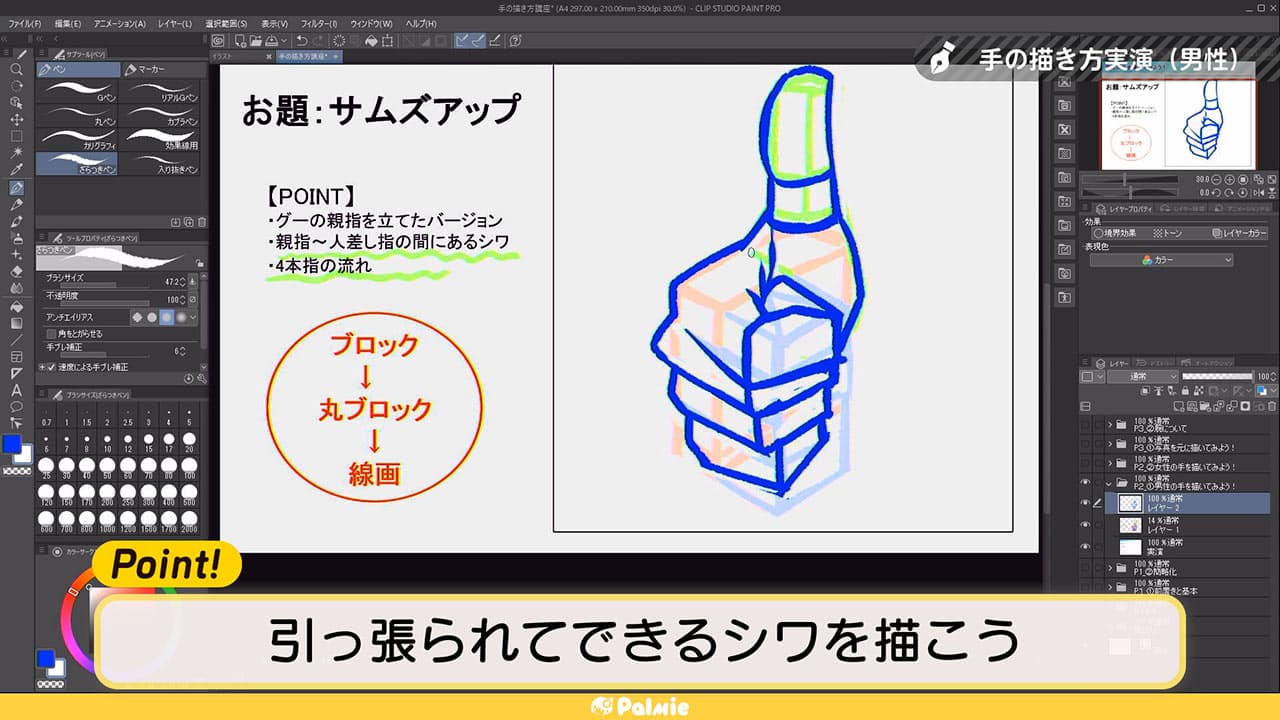Select the Text tool
This screenshot has width=1280, height=720.
16,390
